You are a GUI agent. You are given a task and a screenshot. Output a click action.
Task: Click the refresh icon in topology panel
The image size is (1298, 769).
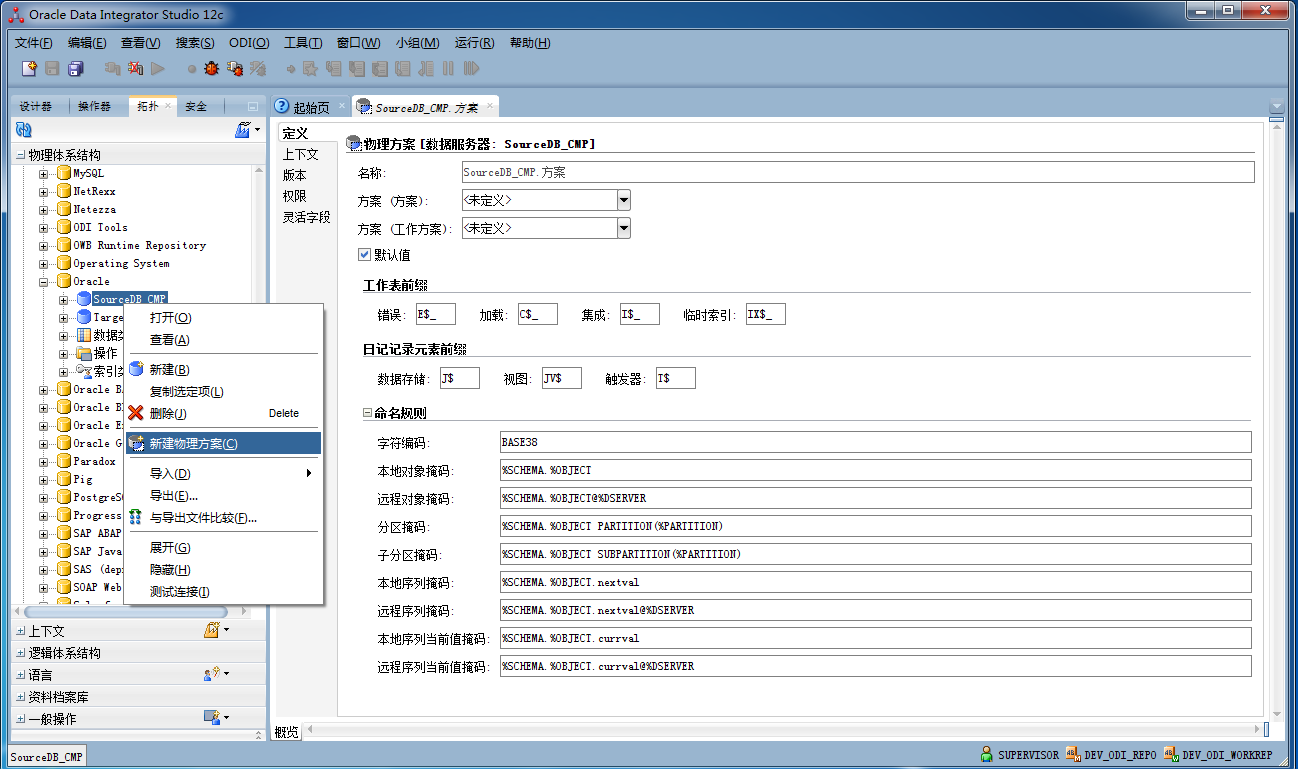tap(24, 130)
